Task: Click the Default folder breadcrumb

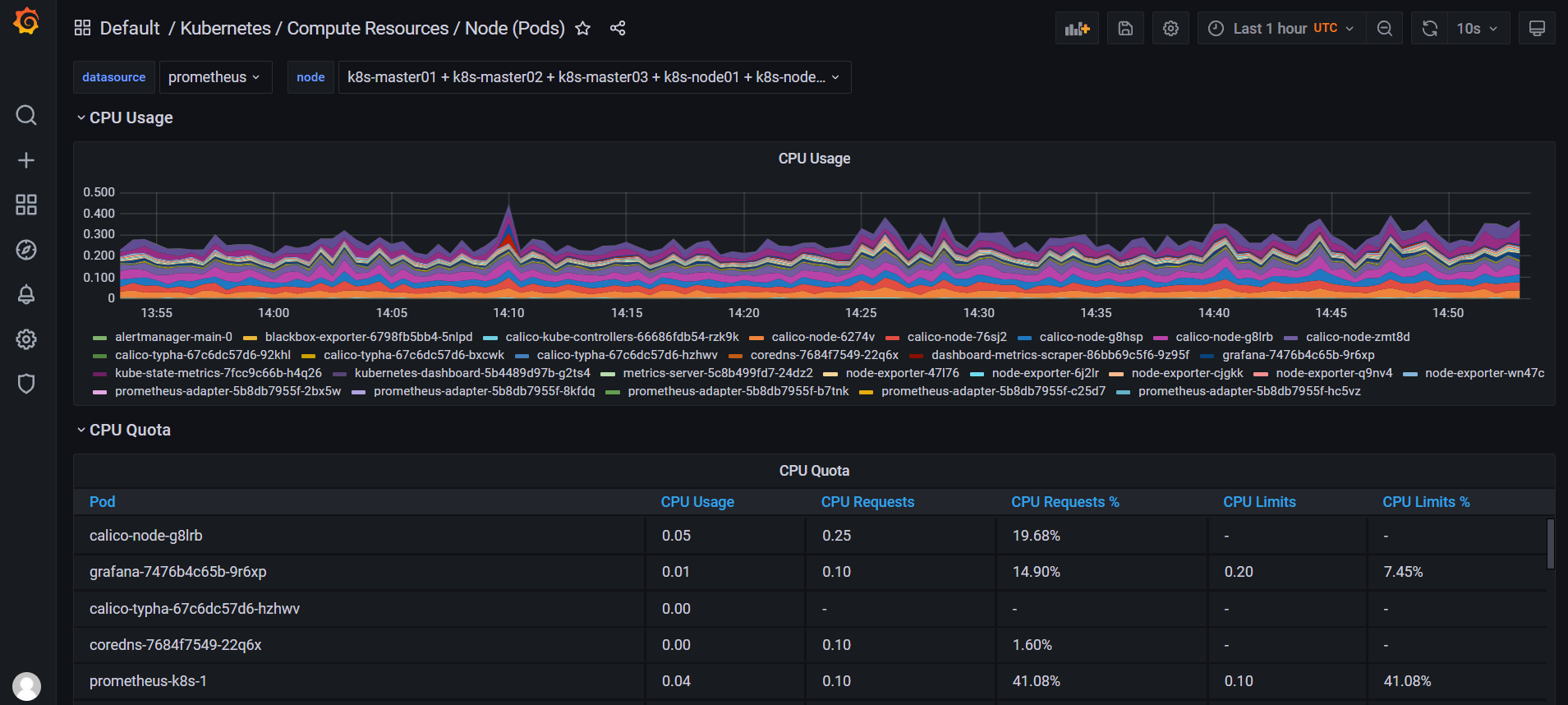Action: (130, 28)
